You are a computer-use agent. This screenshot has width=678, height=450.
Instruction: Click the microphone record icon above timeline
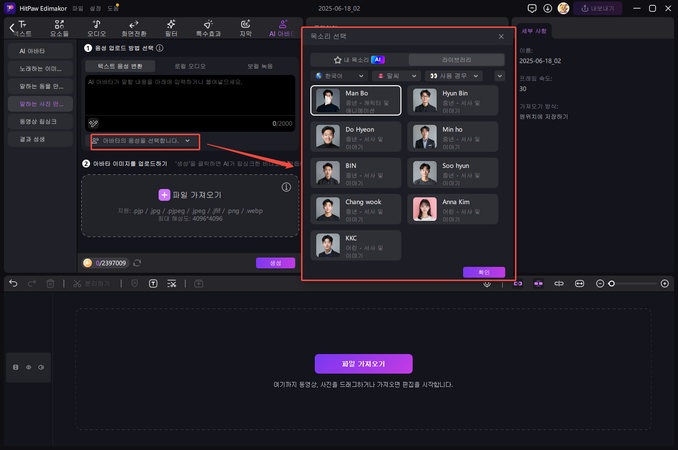pos(487,284)
